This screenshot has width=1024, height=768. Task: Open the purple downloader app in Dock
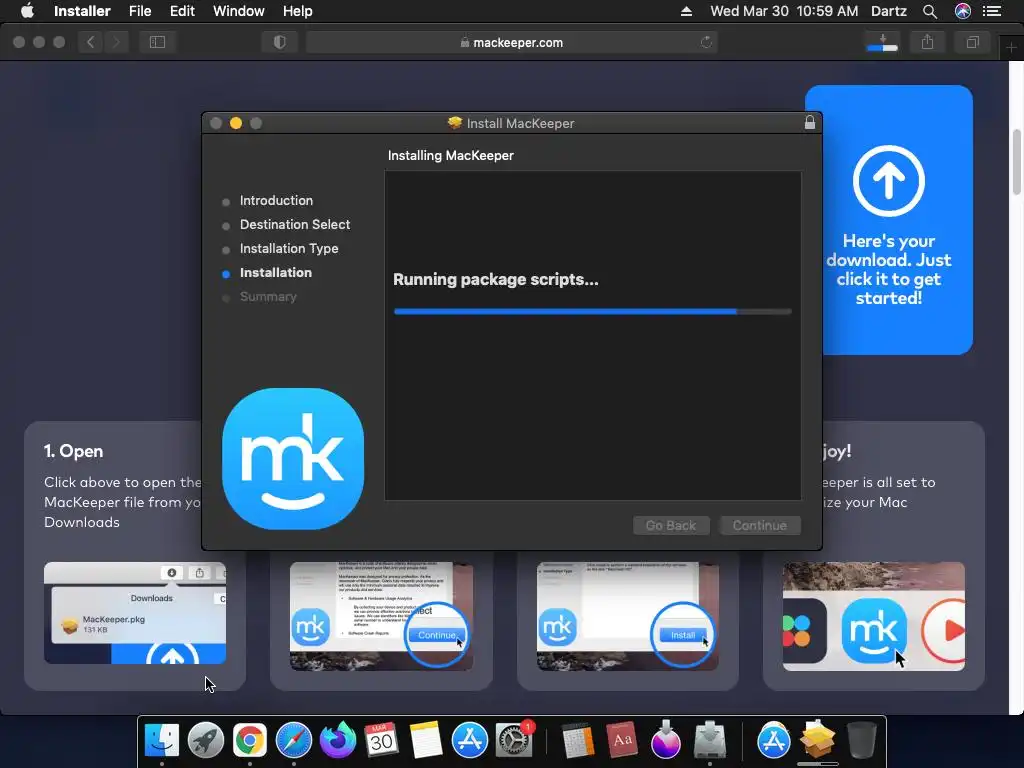tap(665, 741)
